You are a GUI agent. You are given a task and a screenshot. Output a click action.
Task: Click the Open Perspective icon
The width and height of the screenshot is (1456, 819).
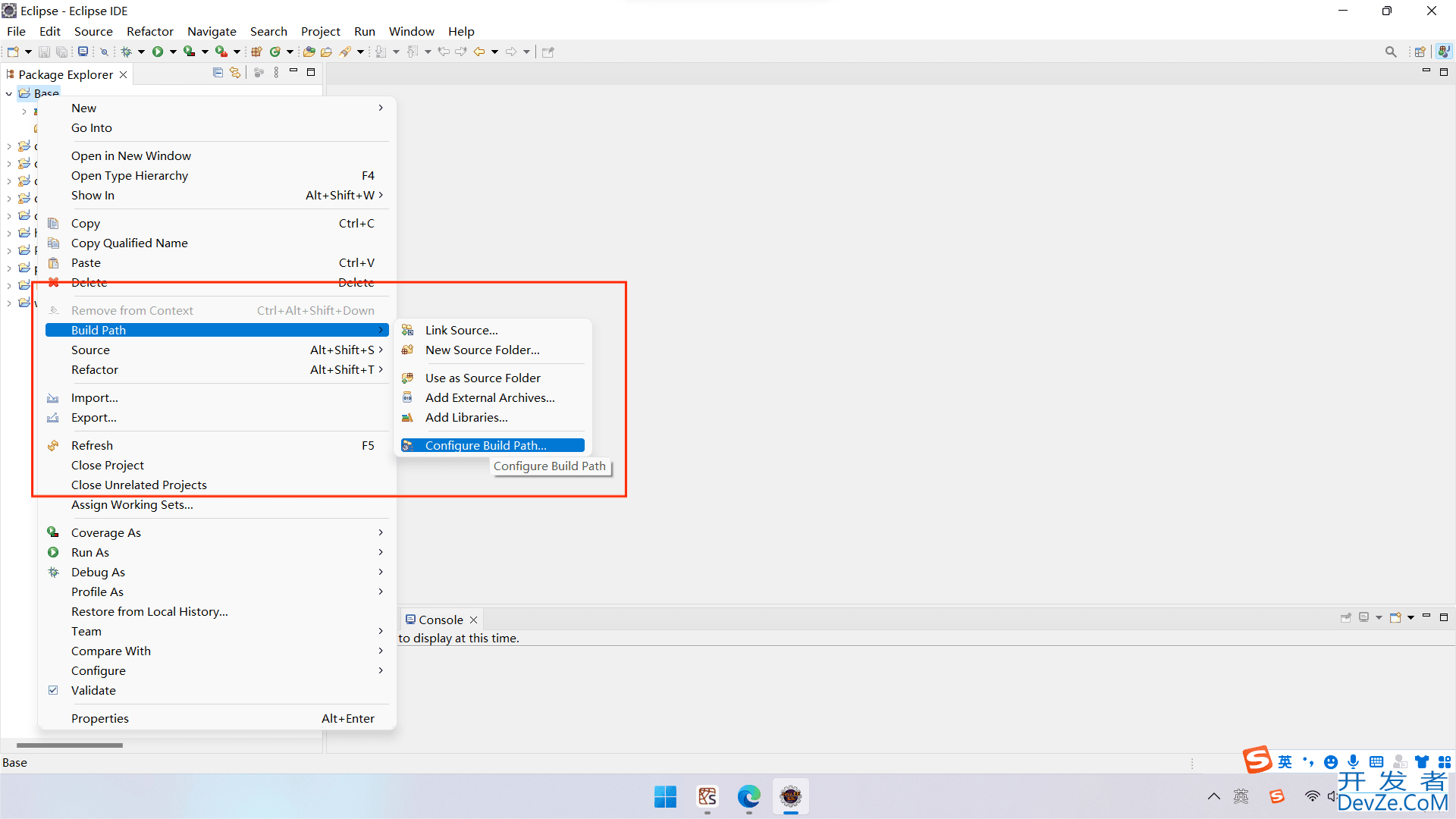(1420, 52)
